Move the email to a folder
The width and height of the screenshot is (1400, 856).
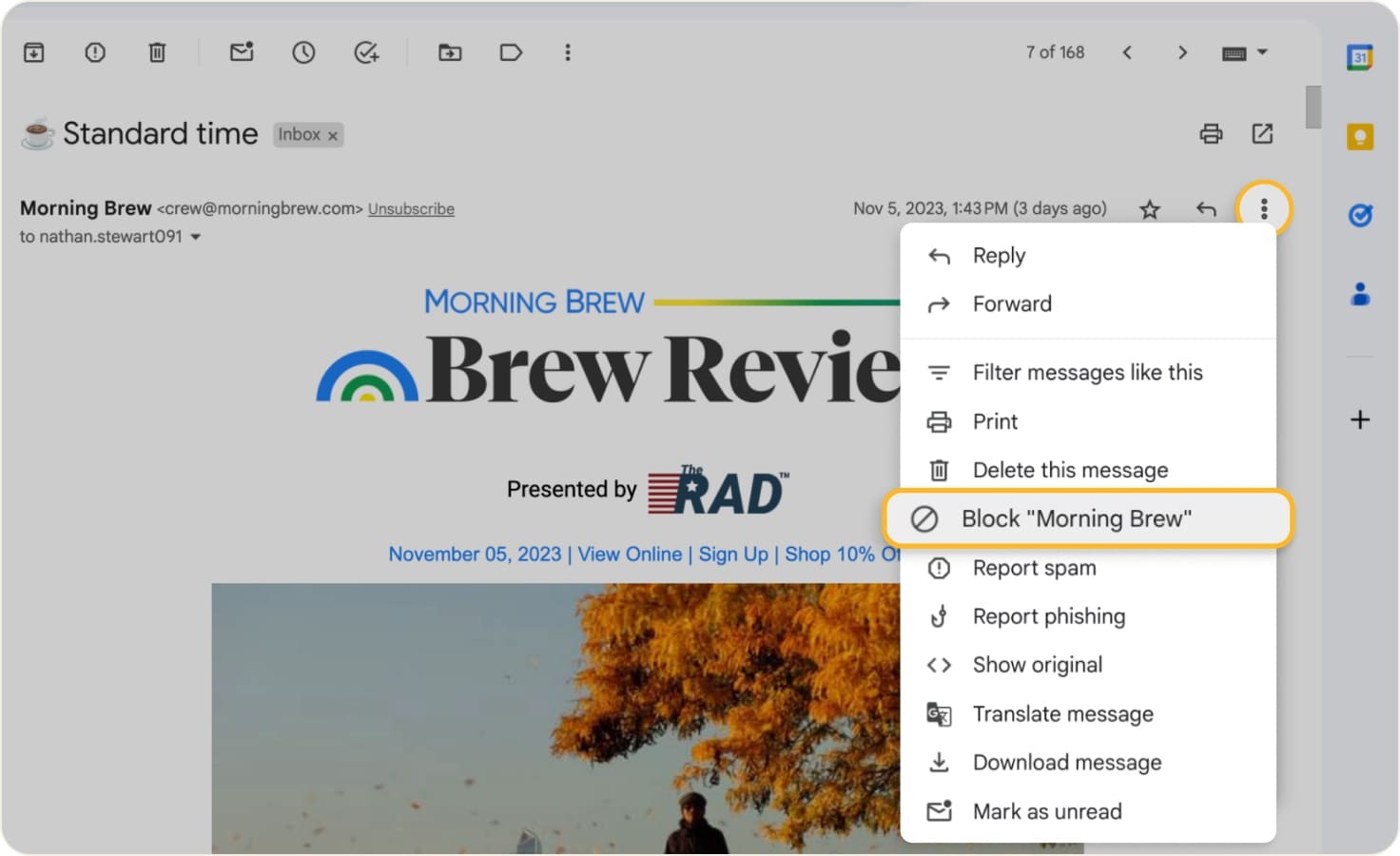[x=450, y=52]
